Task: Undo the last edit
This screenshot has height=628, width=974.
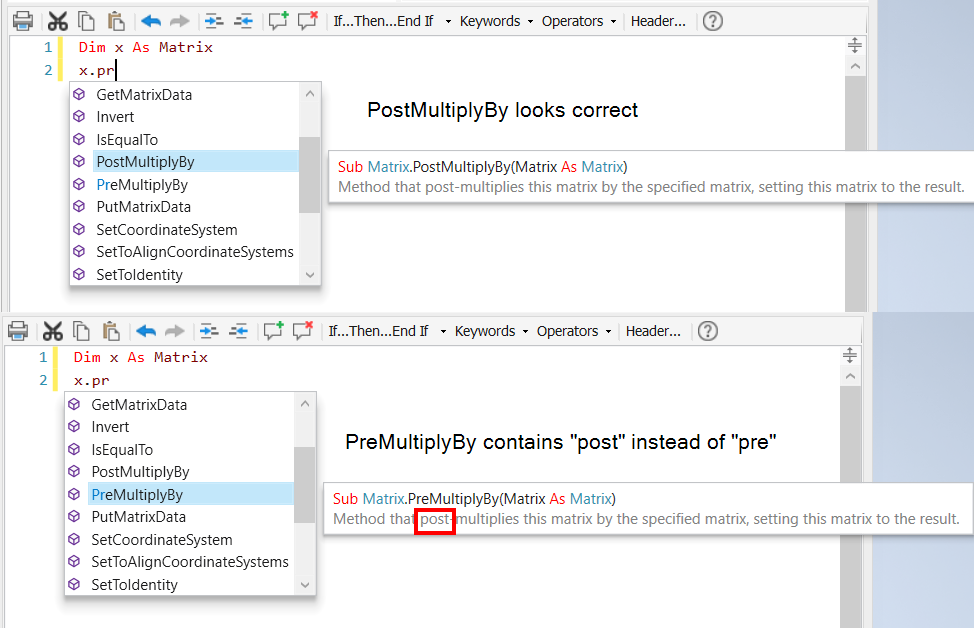Action: [x=150, y=20]
